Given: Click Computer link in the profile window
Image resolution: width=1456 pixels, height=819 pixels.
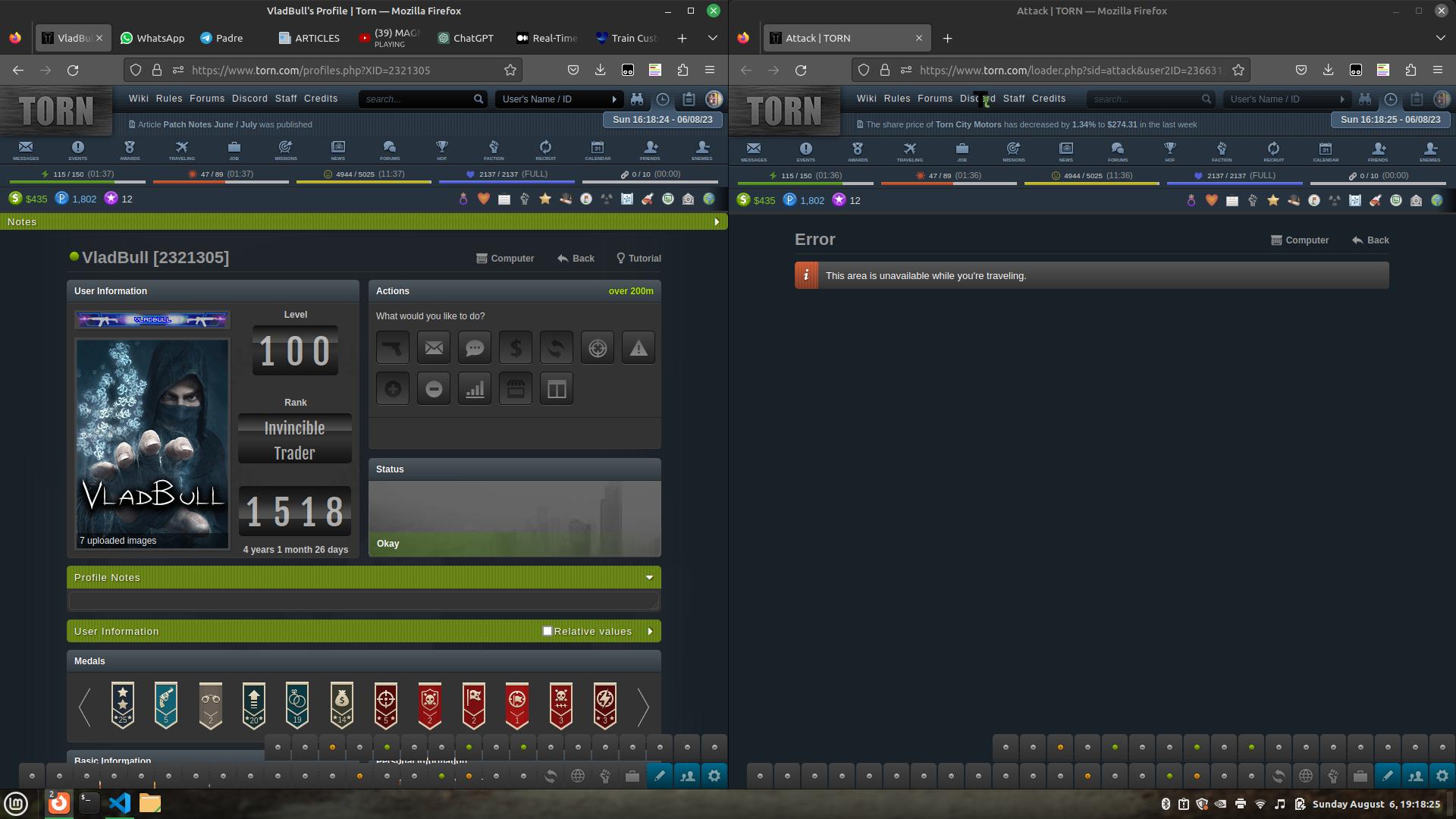Looking at the screenshot, I should 505,259.
